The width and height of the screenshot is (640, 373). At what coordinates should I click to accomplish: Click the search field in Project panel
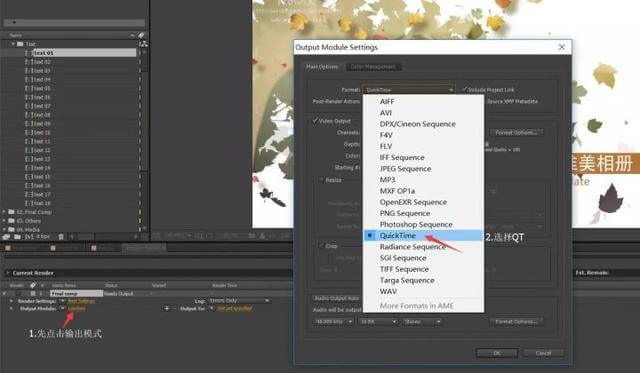[74, 22]
